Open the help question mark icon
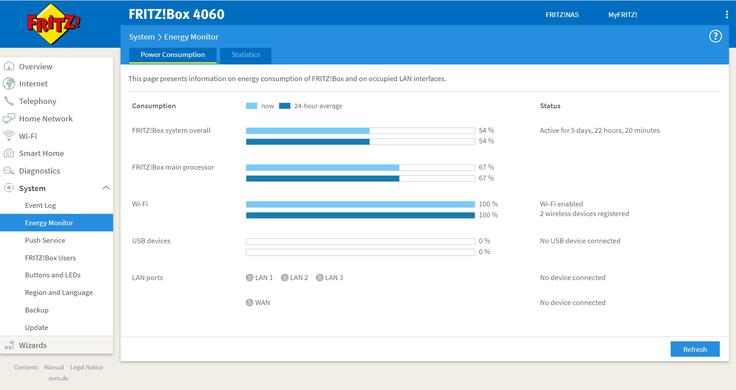Image resolution: width=736 pixels, height=390 pixels. tap(715, 36)
